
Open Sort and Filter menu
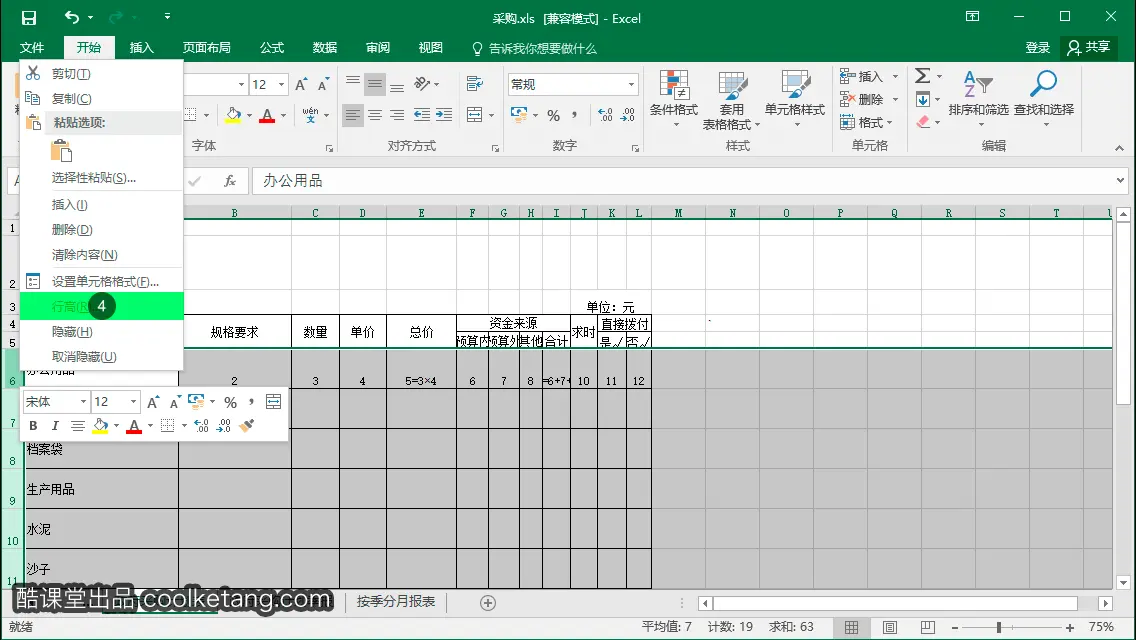[978, 99]
